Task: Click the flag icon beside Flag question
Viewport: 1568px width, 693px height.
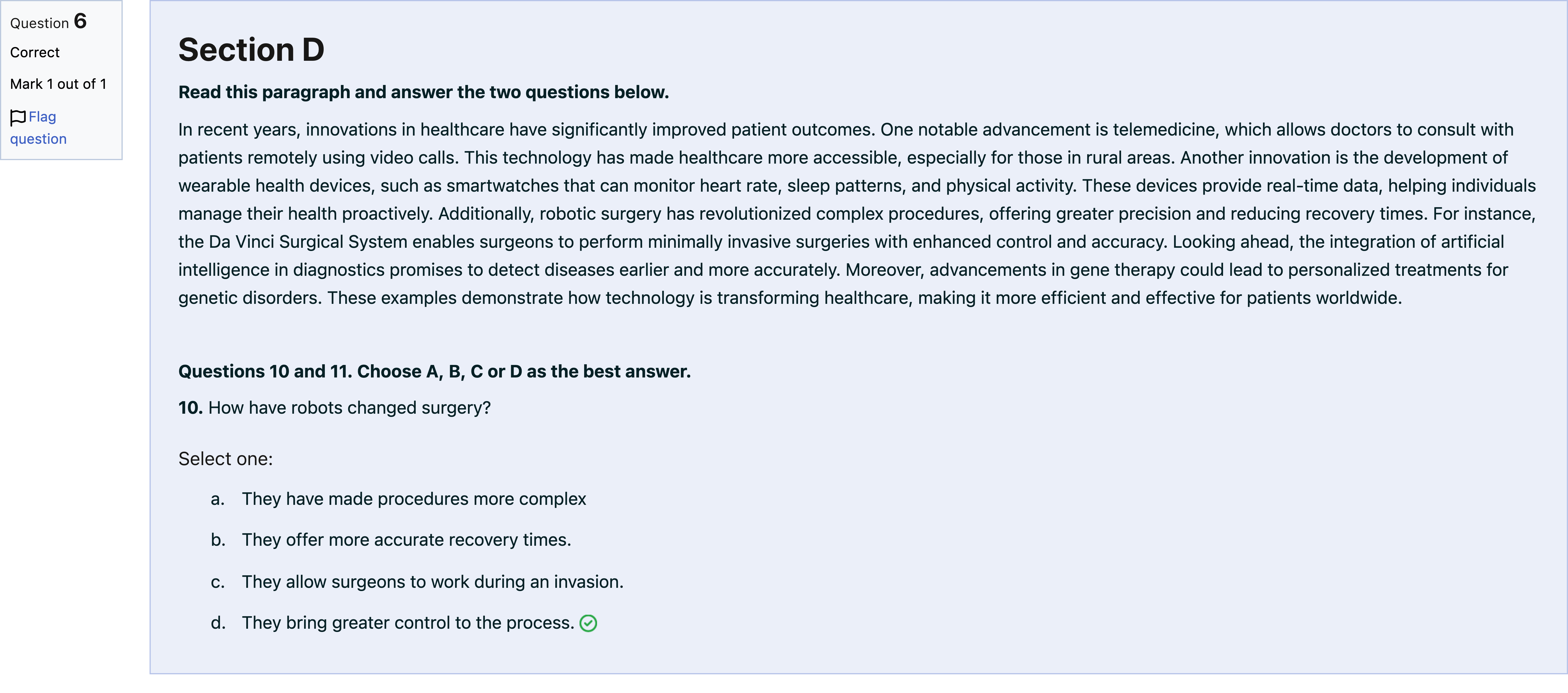Action: pos(18,117)
